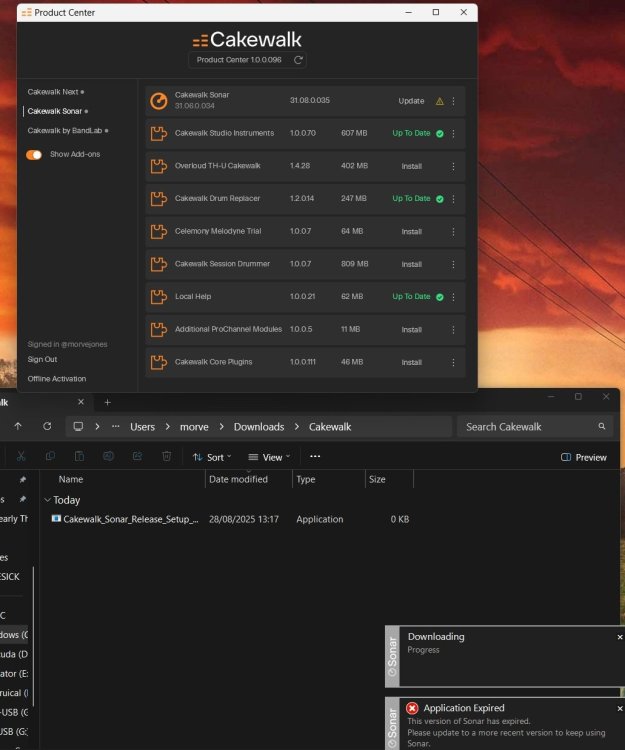Click the puzzle icon of Cakewalk Session Drummer
Image resolution: width=625 pixels, height=750 pixels.
159,264
